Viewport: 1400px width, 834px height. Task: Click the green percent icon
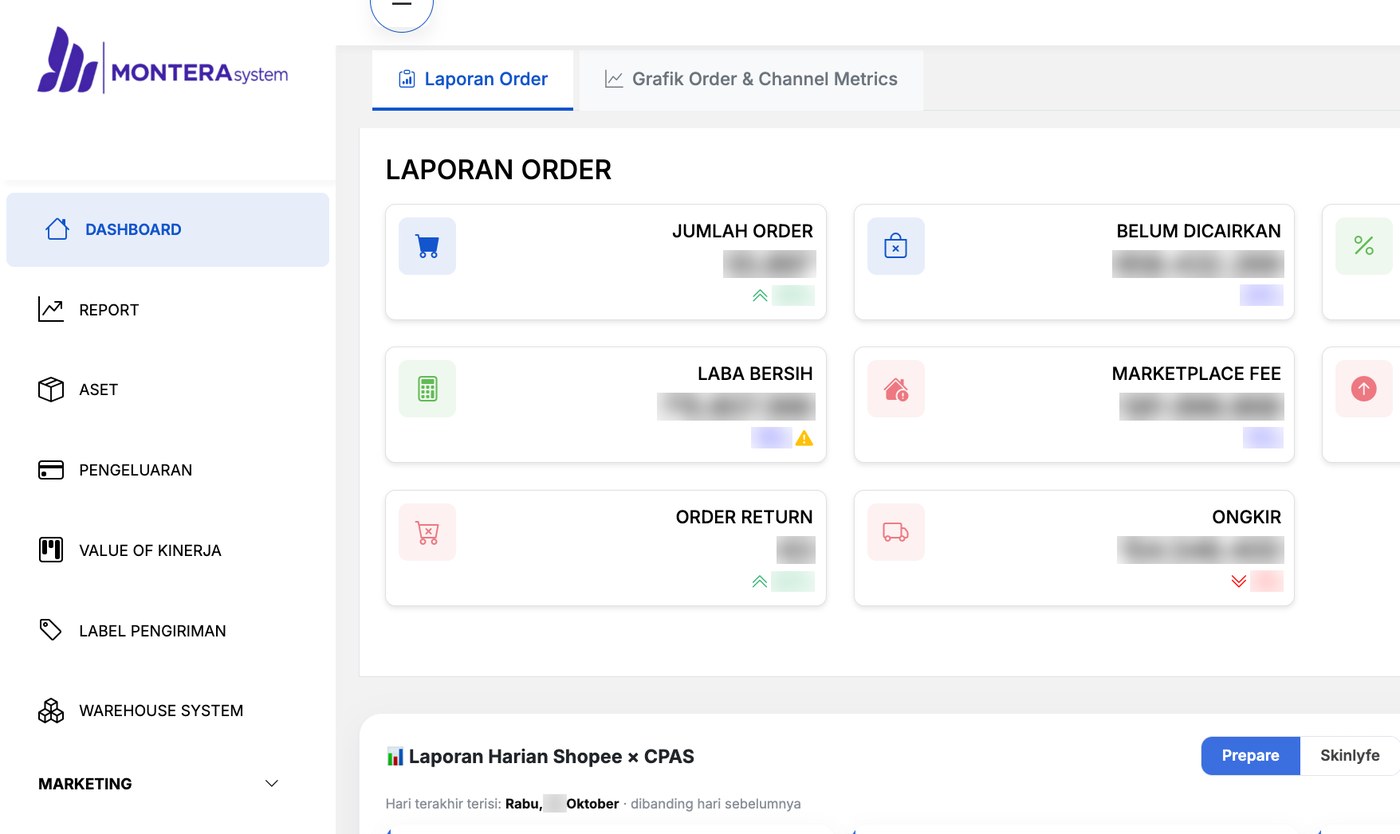1364,246
